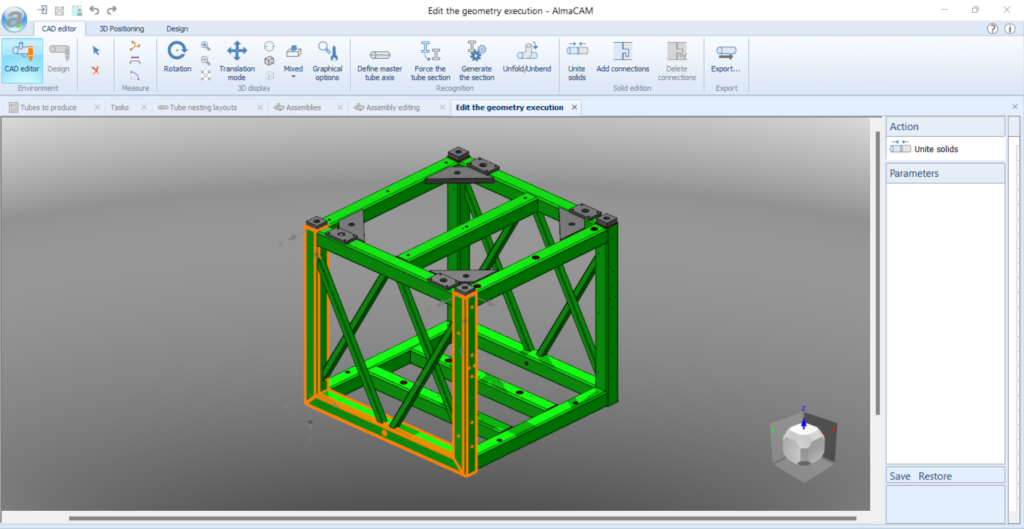This screenshot has width=1024, height=529.
Task: Open the Tasks document tab
Action: coord(120,107)
